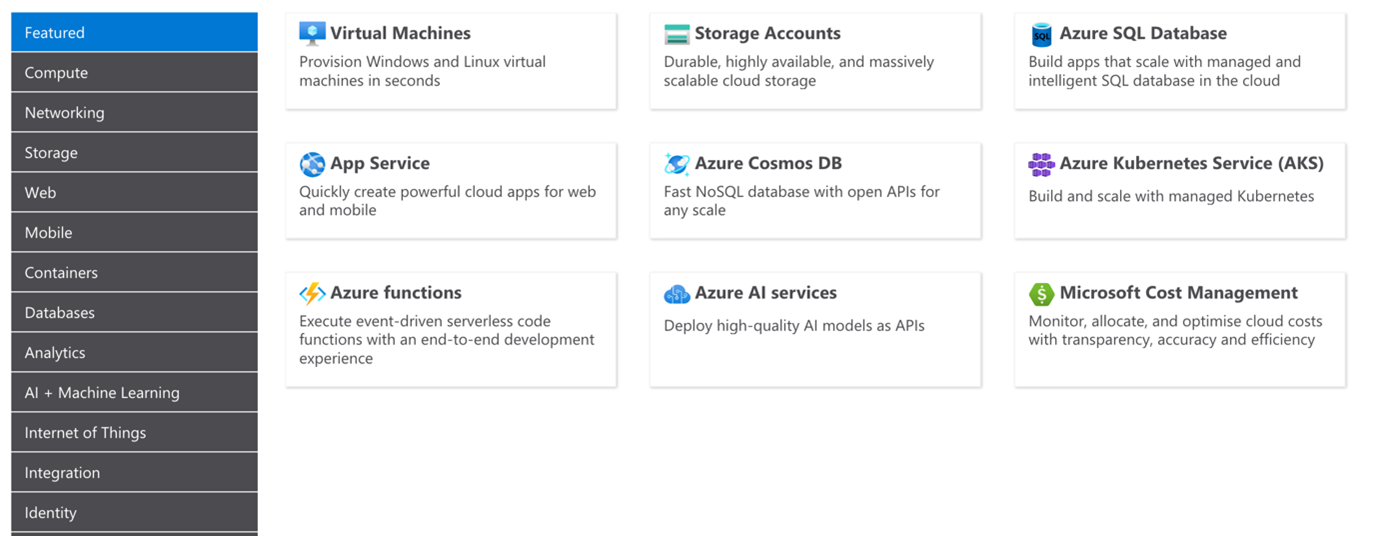Select Internet of Things category

[x=134, y=432]
